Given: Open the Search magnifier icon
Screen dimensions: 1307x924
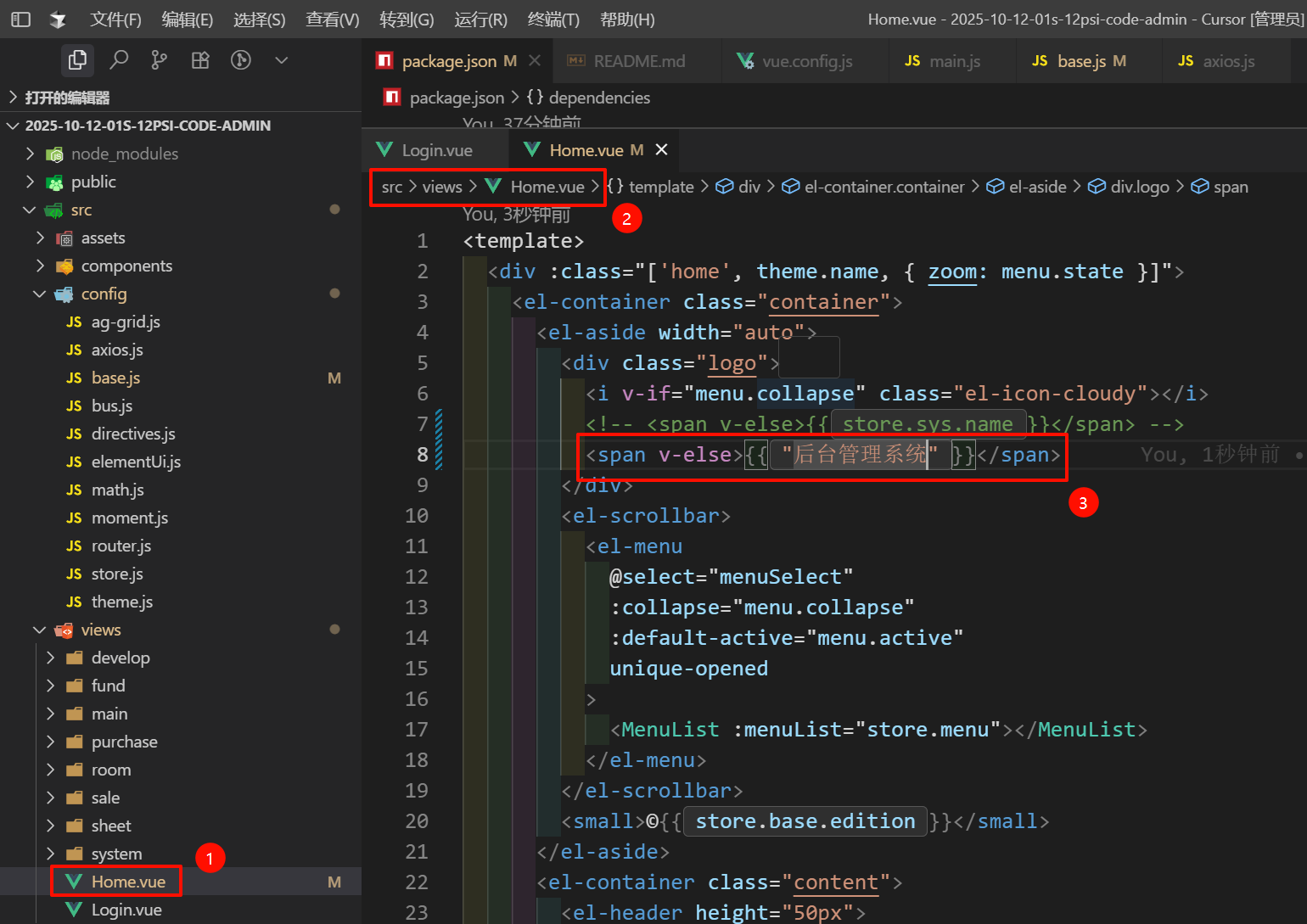Looking at the screenshot, I should (x=119, y=59).
